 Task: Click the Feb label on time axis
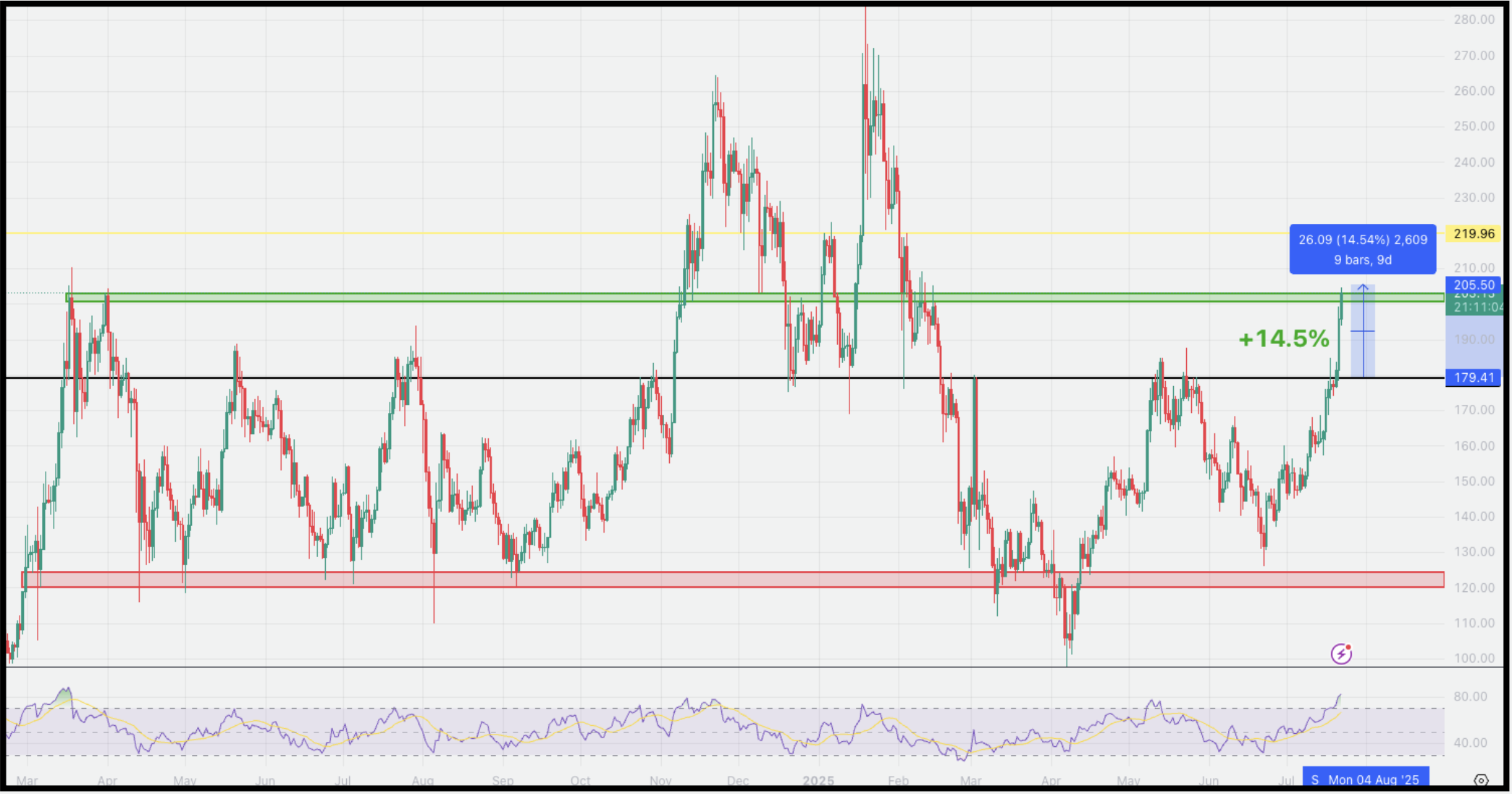tap(898, 781)
